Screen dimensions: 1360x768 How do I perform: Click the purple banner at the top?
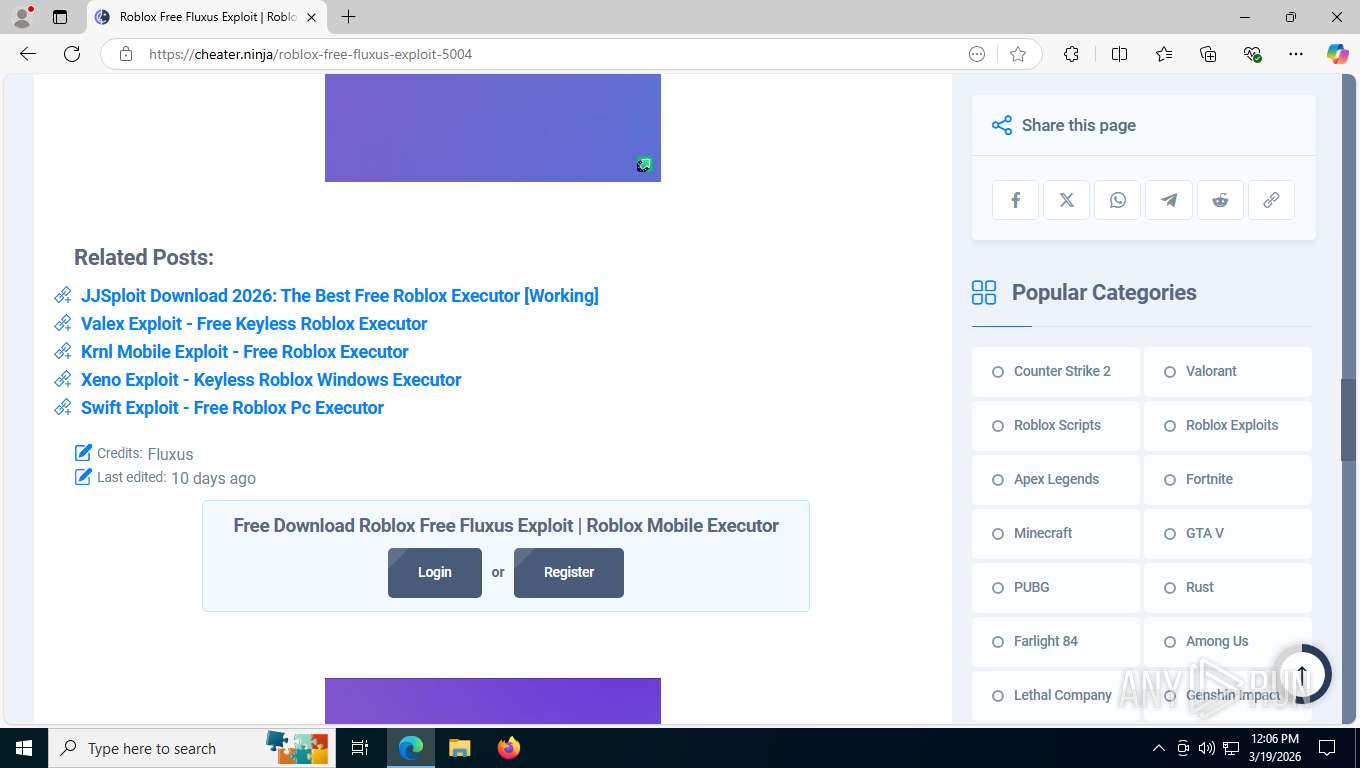pyautogui.click(x=493, y=128)
